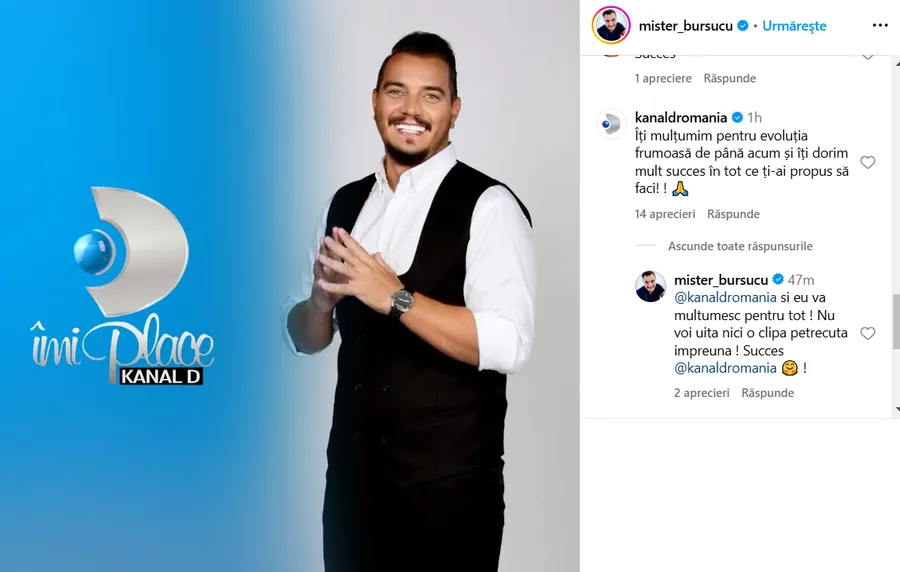Click Urmărește to follow mister_bursucu
Image resolution: width=900 pixels, height=572 pixels.
point(794,26)
